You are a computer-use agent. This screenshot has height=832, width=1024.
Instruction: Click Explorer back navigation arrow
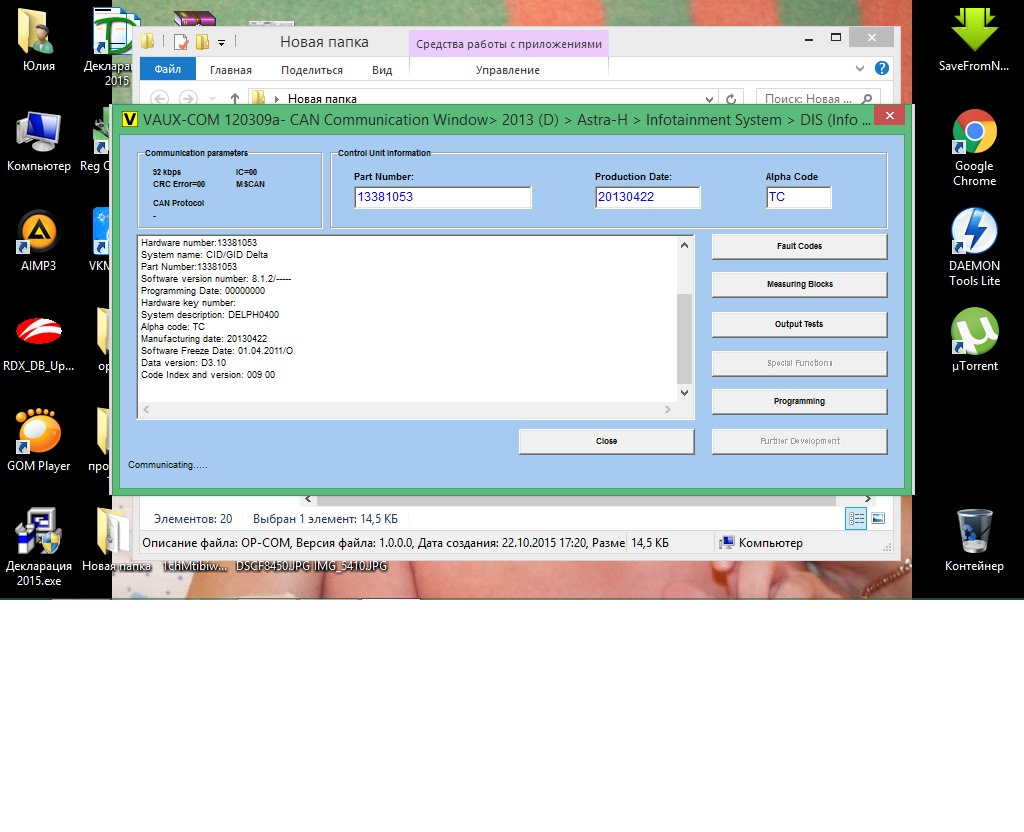(x=159, y=99)
